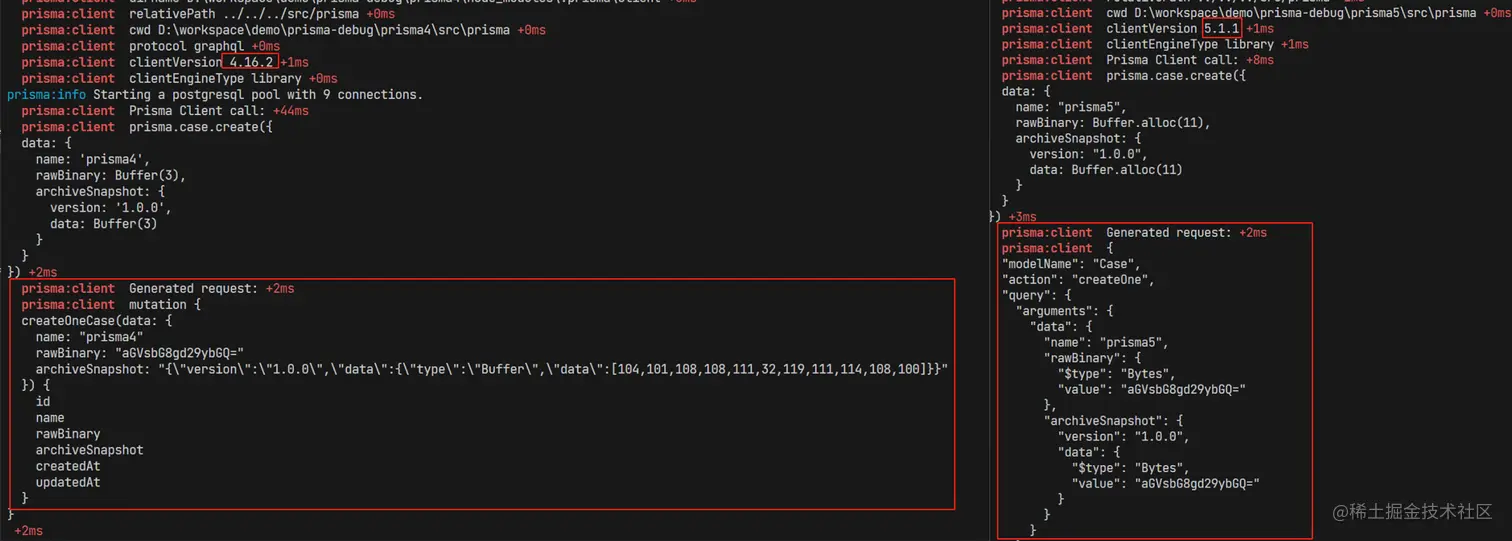Select the 'updatedAt' field line

pos(68,483)
